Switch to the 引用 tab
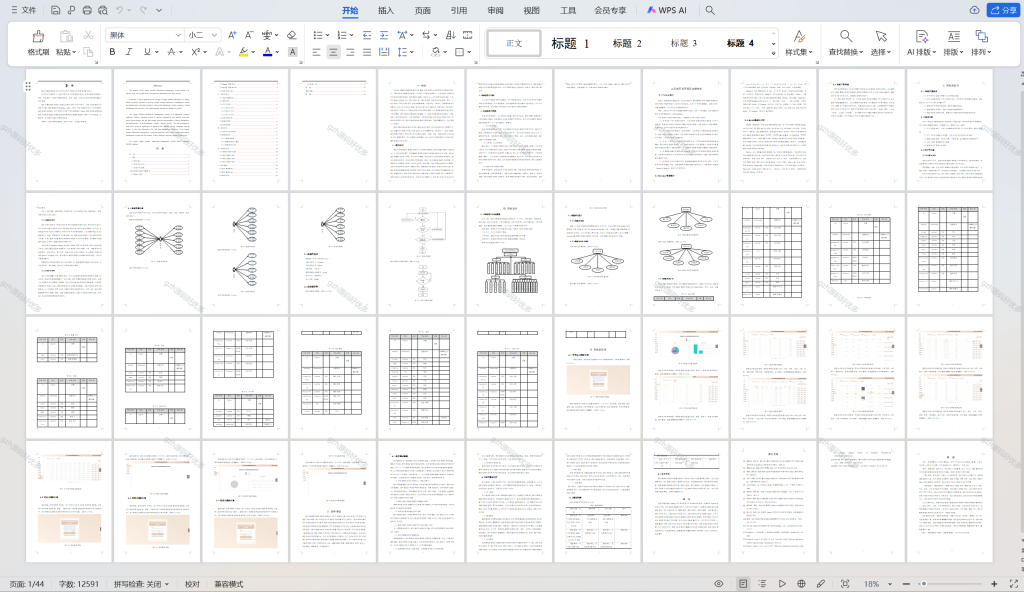This screenshot has height=592, width=1024. (458, 10)
